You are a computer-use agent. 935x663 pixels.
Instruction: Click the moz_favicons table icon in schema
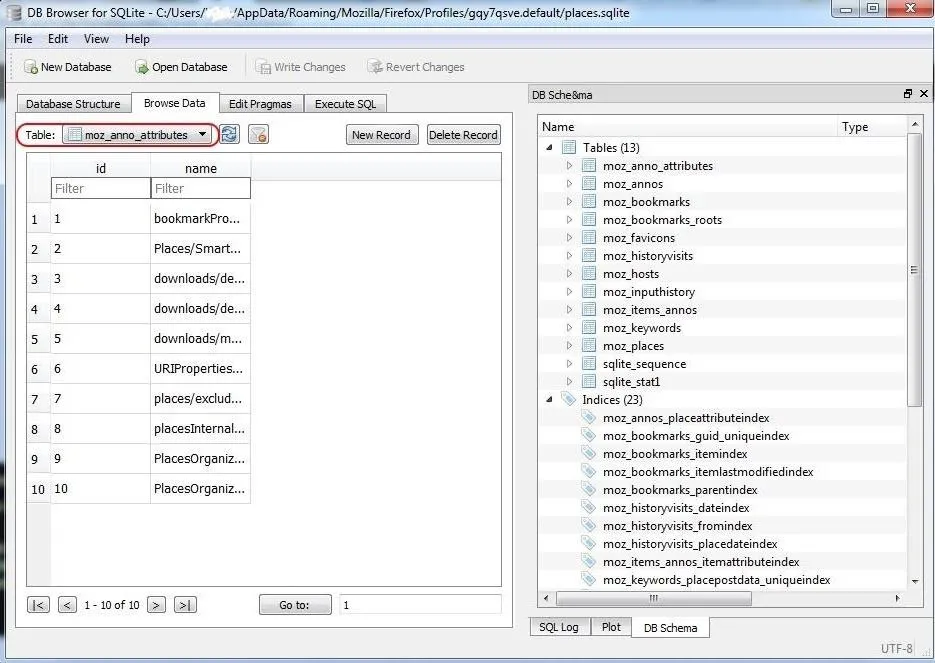589,237
